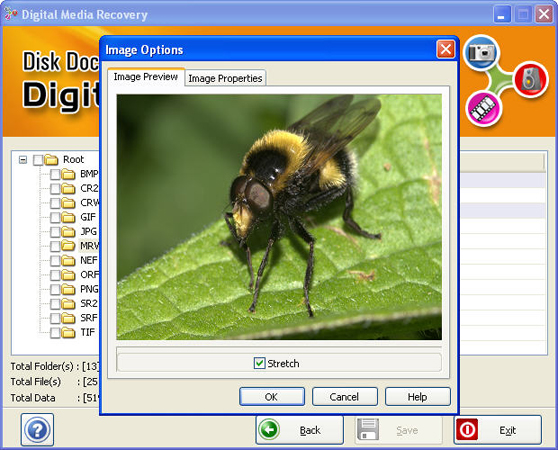Click the MRW folder icon
The width and height of the screenshot is (558, 450).
68,246
